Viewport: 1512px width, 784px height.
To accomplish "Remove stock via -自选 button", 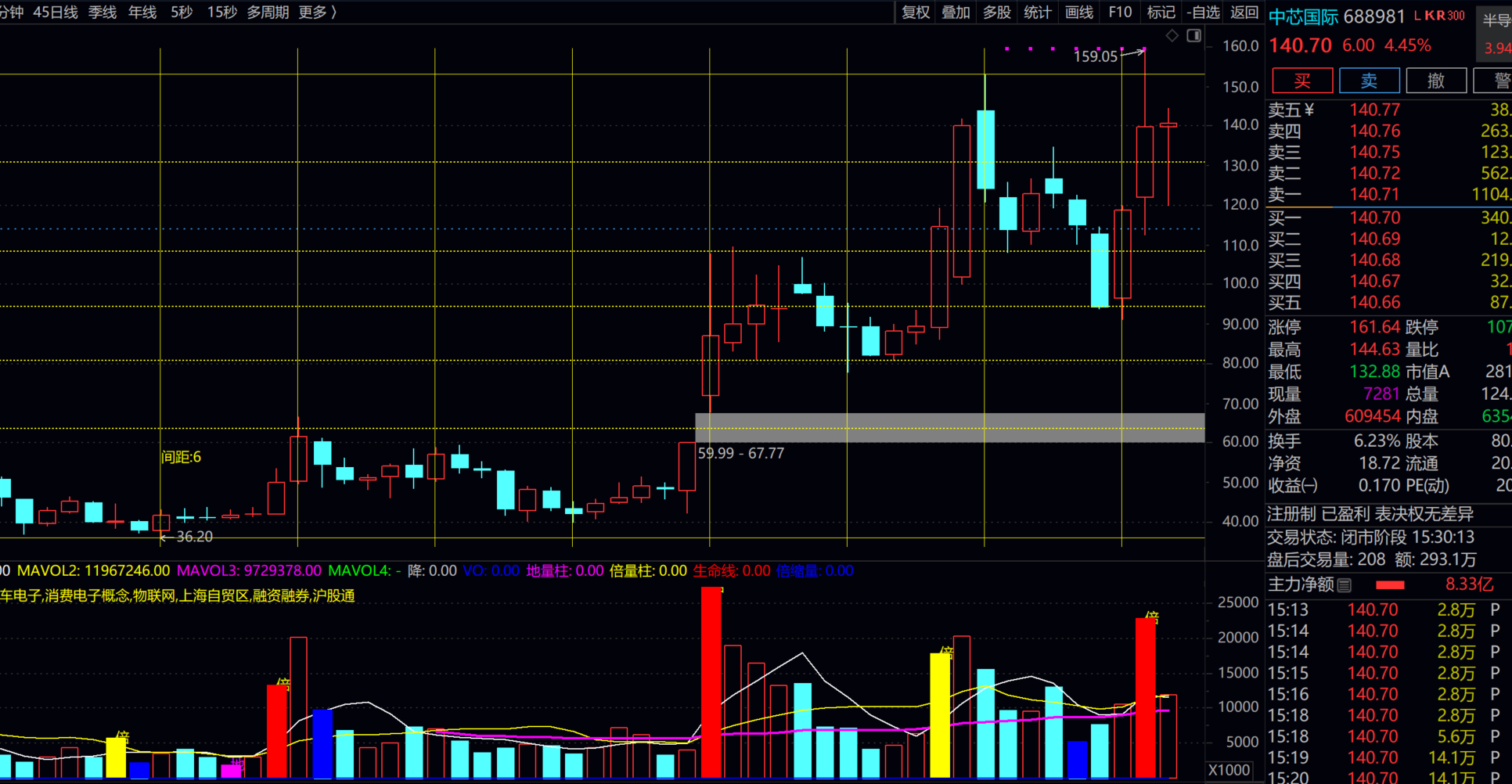I will (x=1203, y=12).
